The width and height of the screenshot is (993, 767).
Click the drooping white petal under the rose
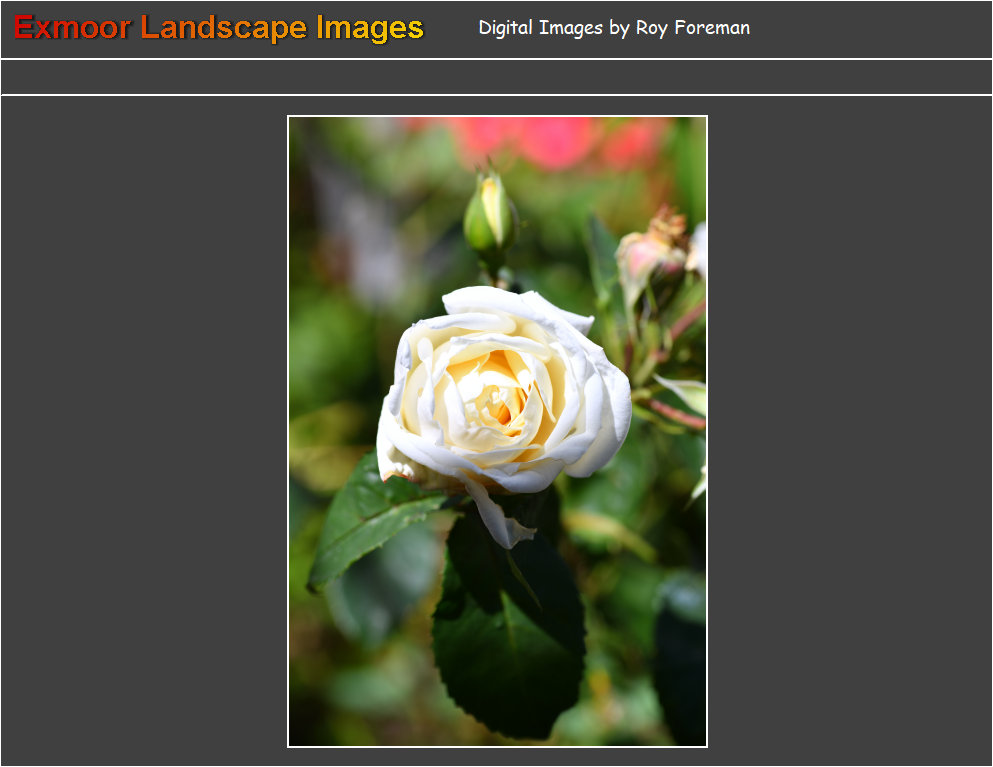500,520
